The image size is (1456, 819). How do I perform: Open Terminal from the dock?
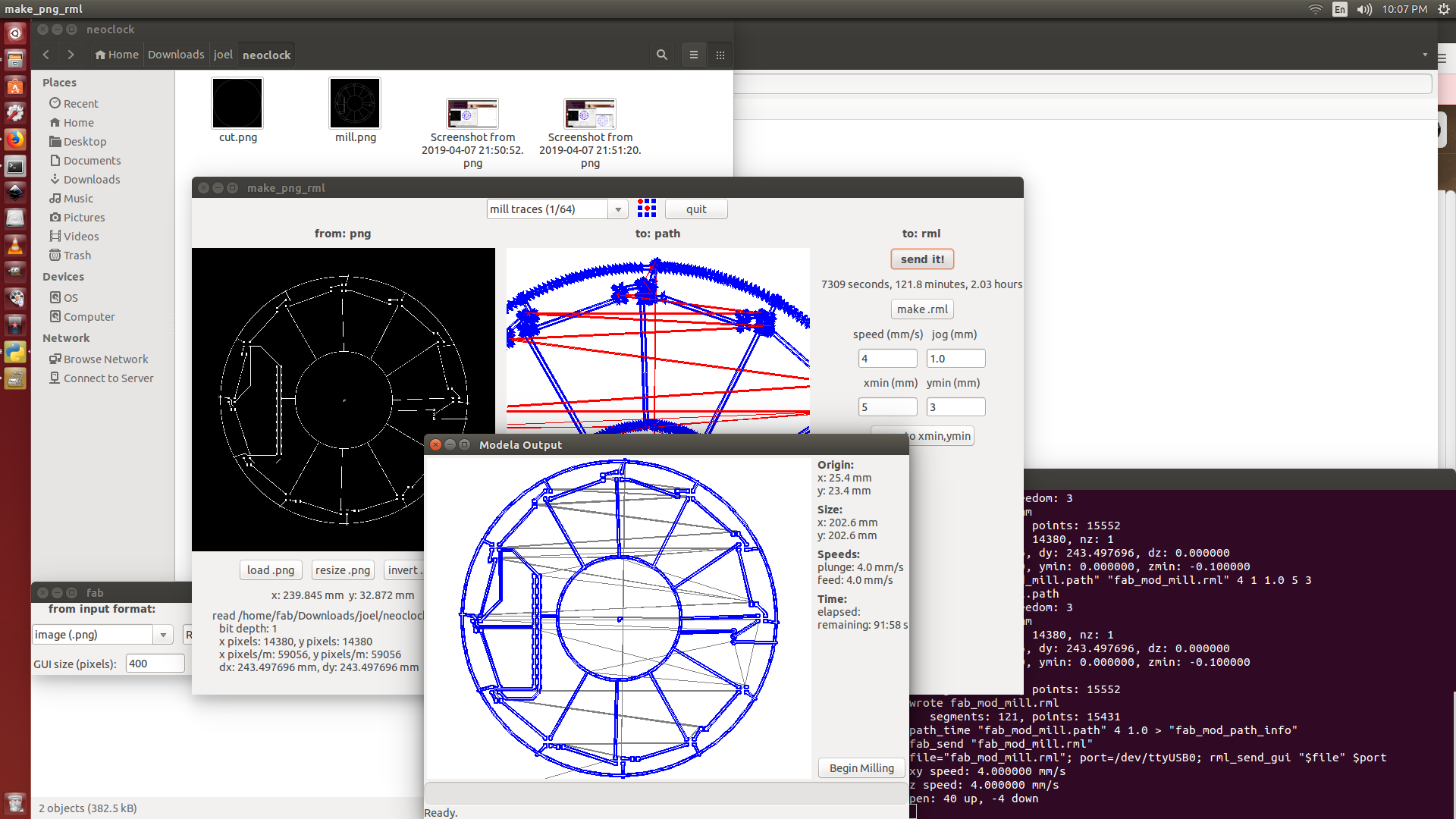(x=14, y=166)
